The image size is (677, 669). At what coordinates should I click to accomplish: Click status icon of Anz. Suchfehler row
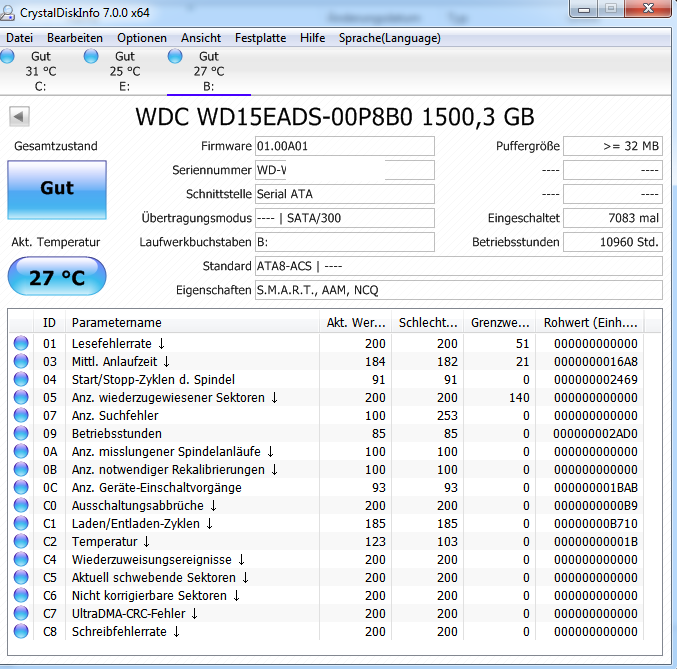point(21,415)
